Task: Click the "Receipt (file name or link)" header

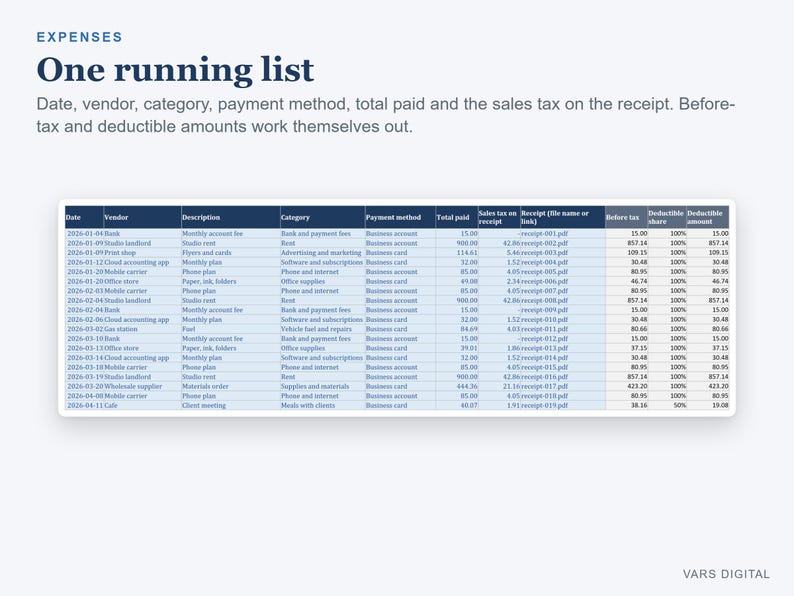Action: pos(563,217)
